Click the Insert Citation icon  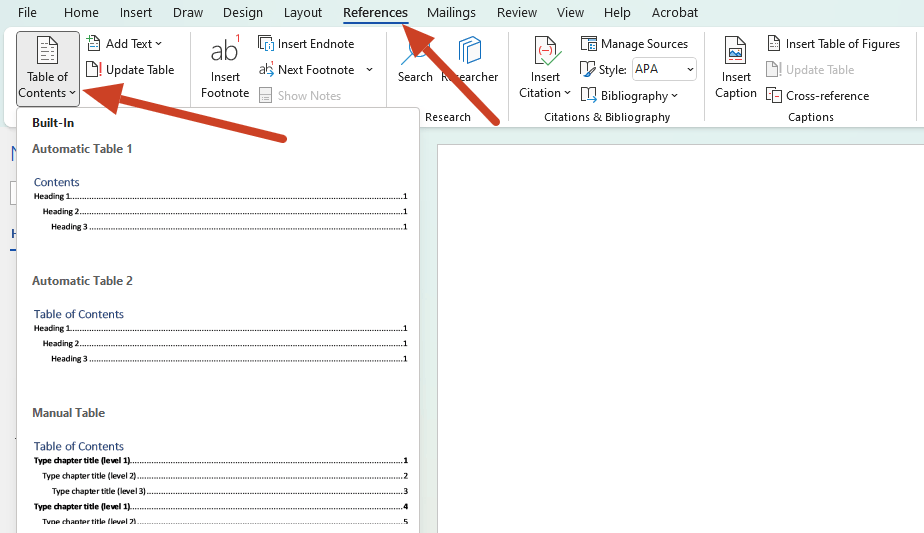[x=545, y=51]
